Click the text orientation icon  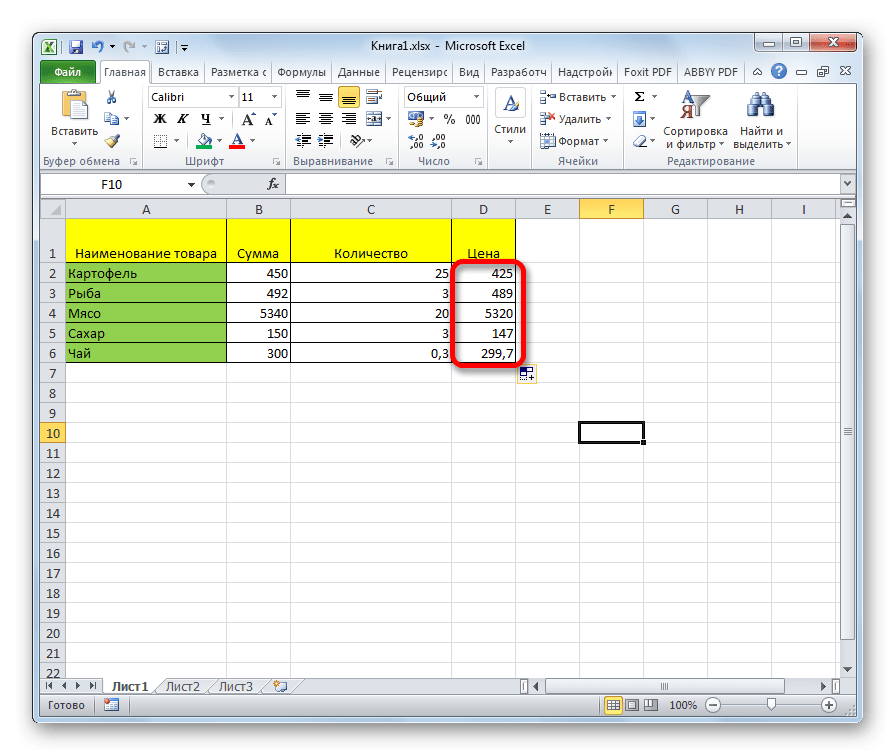click(358, 141)
